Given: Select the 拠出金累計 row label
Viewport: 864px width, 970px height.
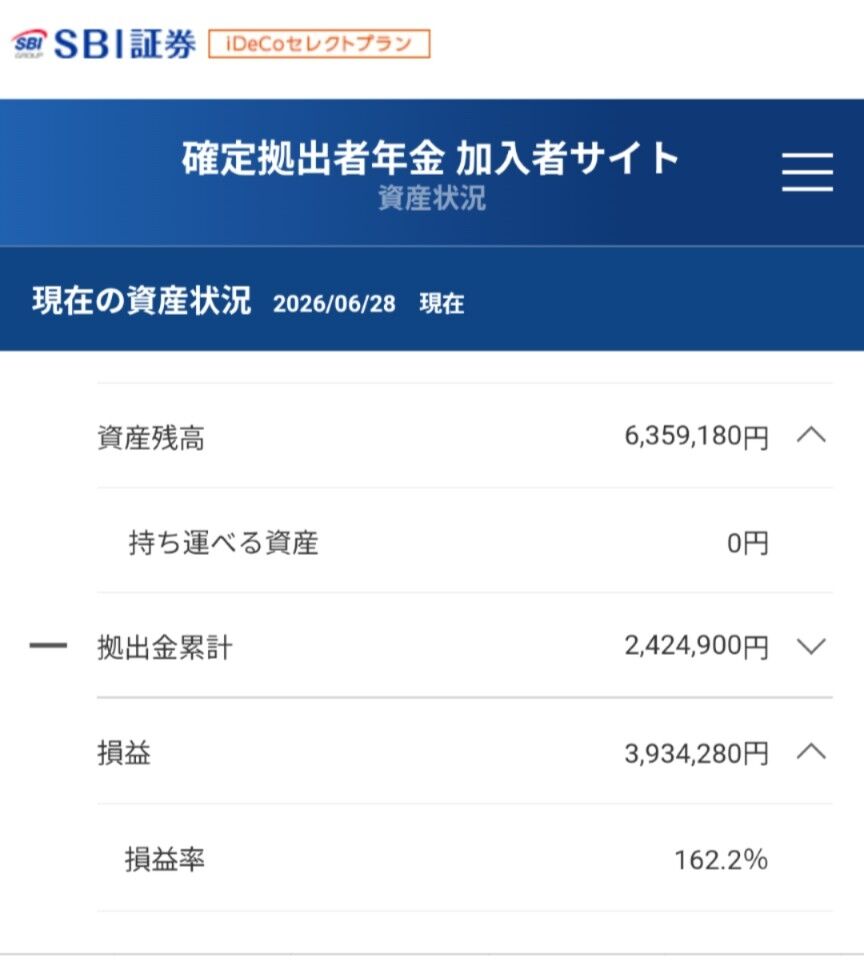Looking at the screenshot, I should point(165,648).
